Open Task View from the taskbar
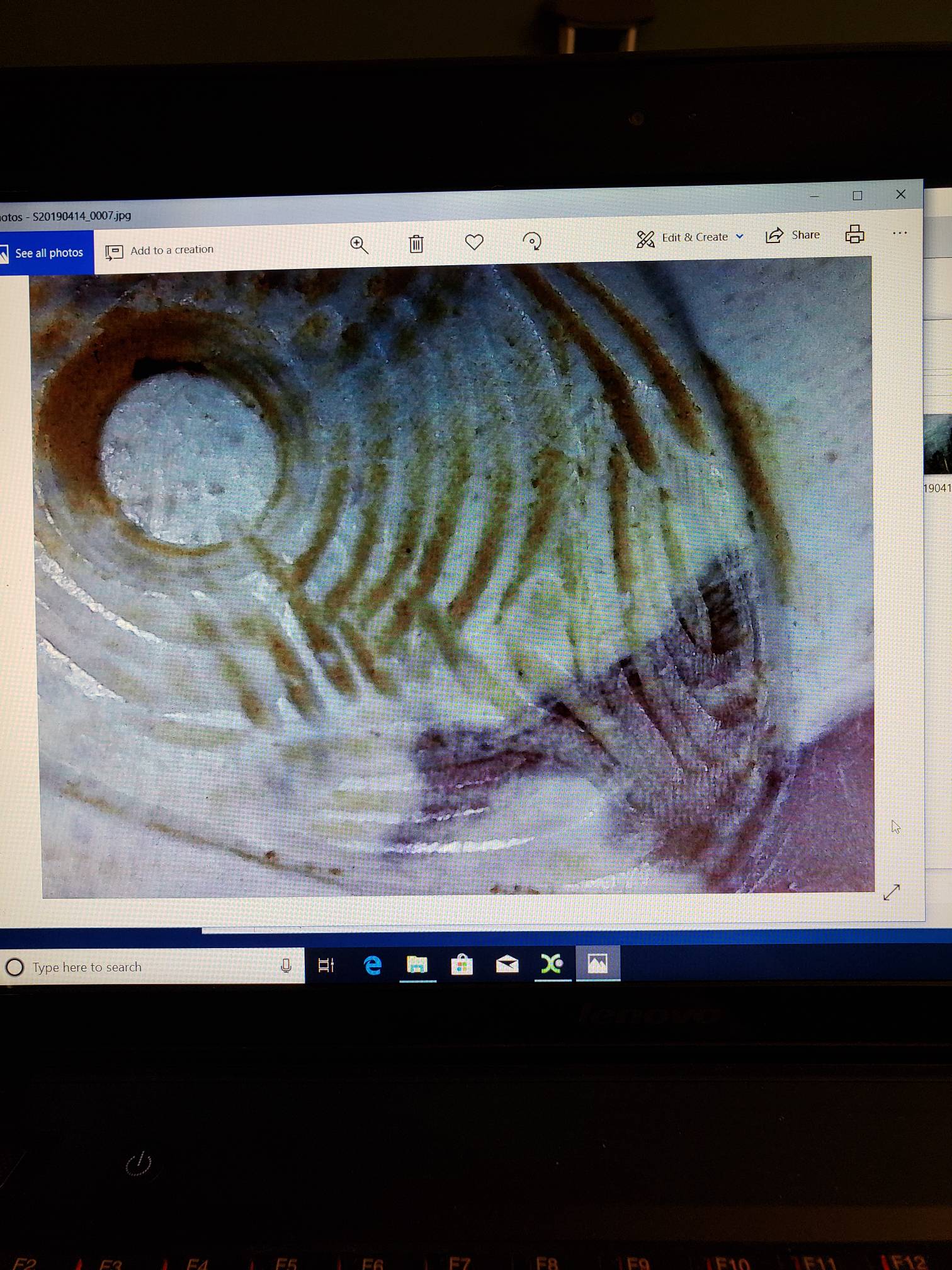Screen dimensions: 952x1270 (x=326, y=965)
